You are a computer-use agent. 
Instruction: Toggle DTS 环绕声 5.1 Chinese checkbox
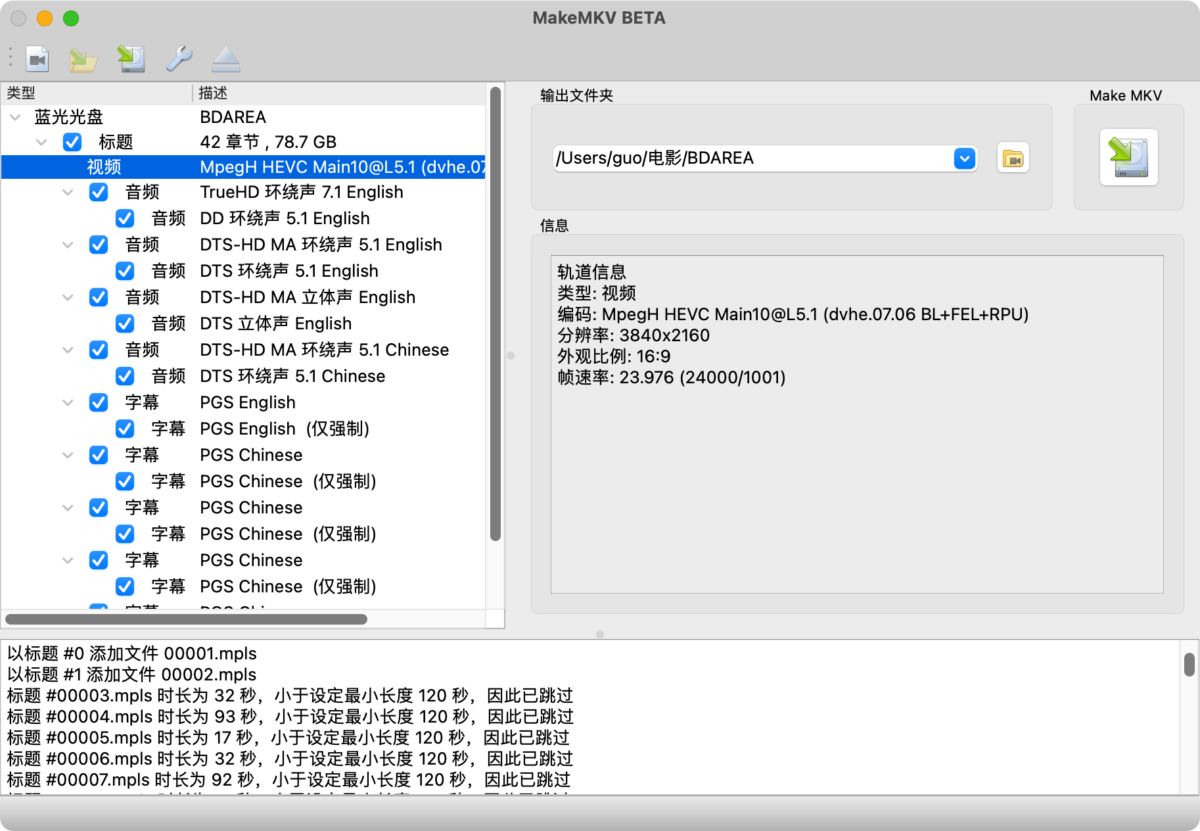pyautogui.click(x=125, y=376)
